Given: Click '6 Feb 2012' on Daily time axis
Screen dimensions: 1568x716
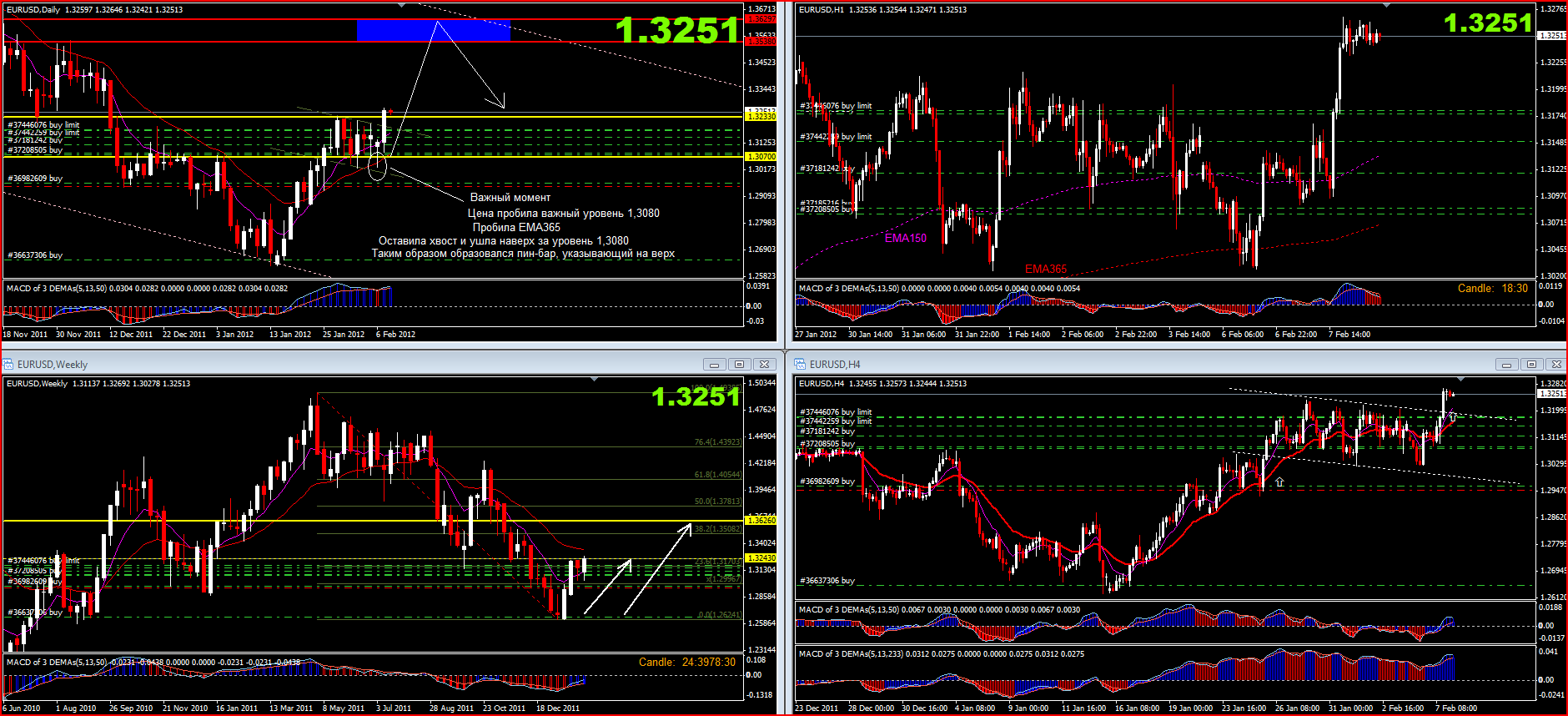Looking at the screenshot, I should click(x=395, y=335).
